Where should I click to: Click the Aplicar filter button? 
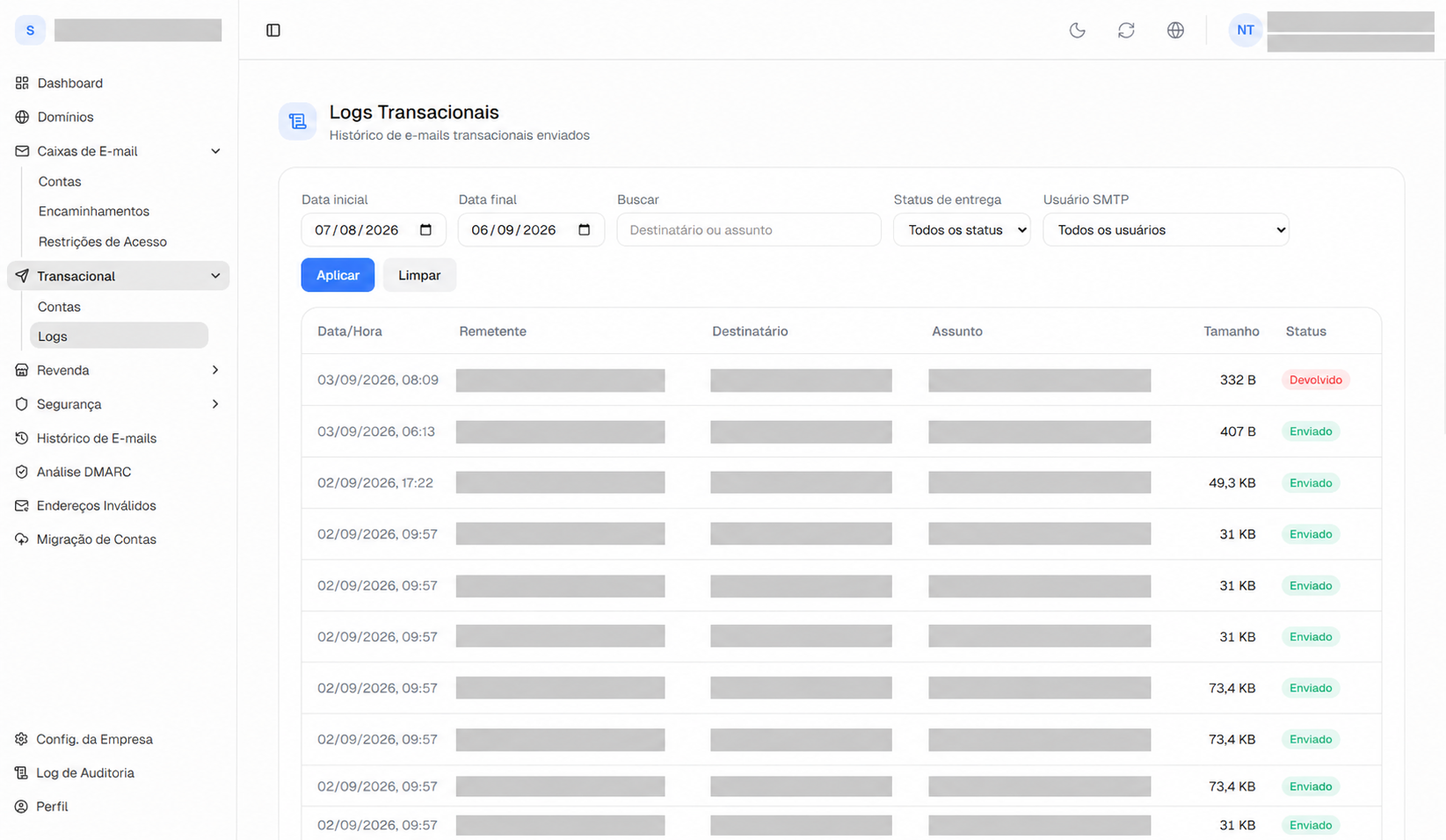(338, 275)
